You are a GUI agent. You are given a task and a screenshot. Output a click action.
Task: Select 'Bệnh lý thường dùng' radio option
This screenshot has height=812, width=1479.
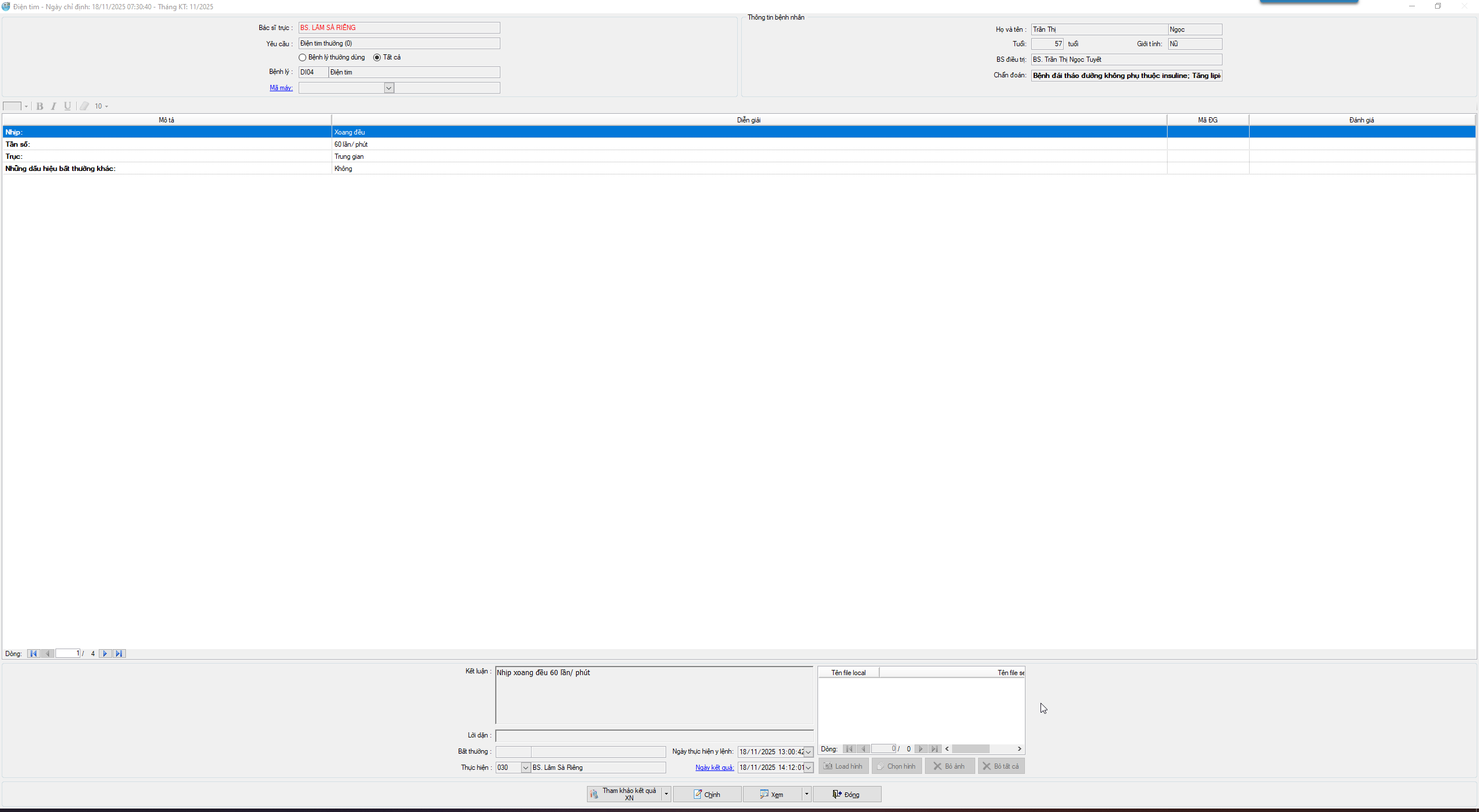pyautogui.click(x=302, y=58)
